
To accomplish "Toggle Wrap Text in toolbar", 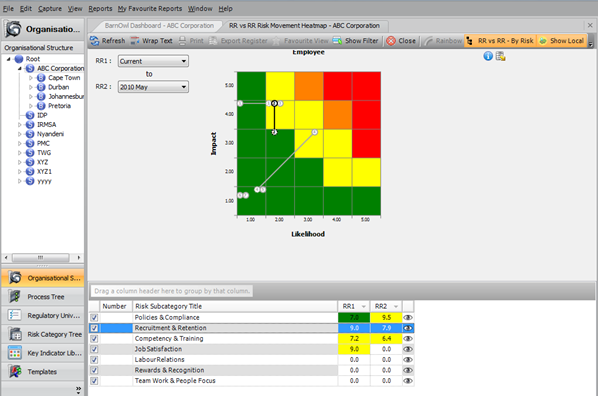I will coord(151,41).
